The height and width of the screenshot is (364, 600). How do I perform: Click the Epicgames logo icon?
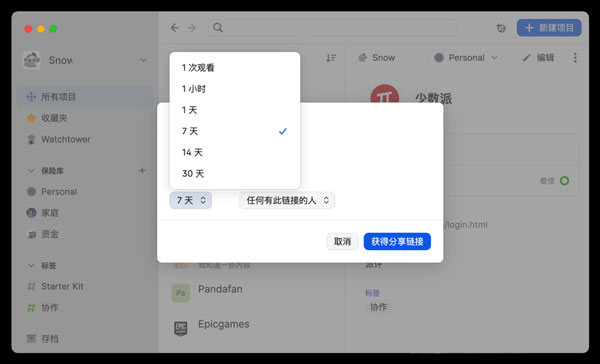pos(181,328)
